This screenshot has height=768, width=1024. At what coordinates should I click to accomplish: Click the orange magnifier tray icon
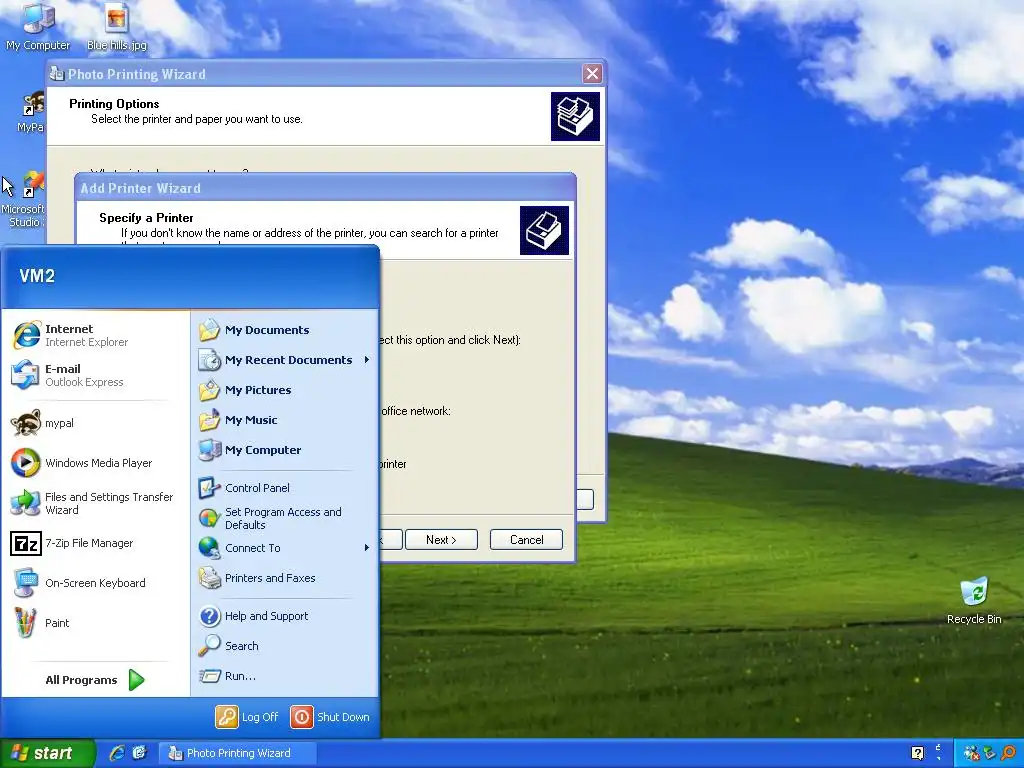click(x=1008, y=753)
